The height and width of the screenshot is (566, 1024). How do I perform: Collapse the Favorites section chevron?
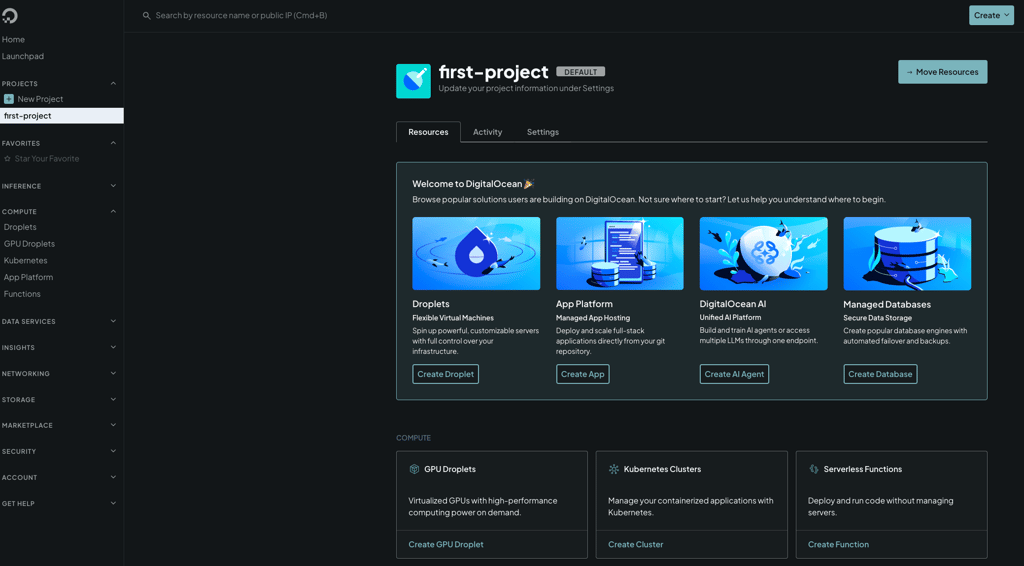(x=113, y=143)
